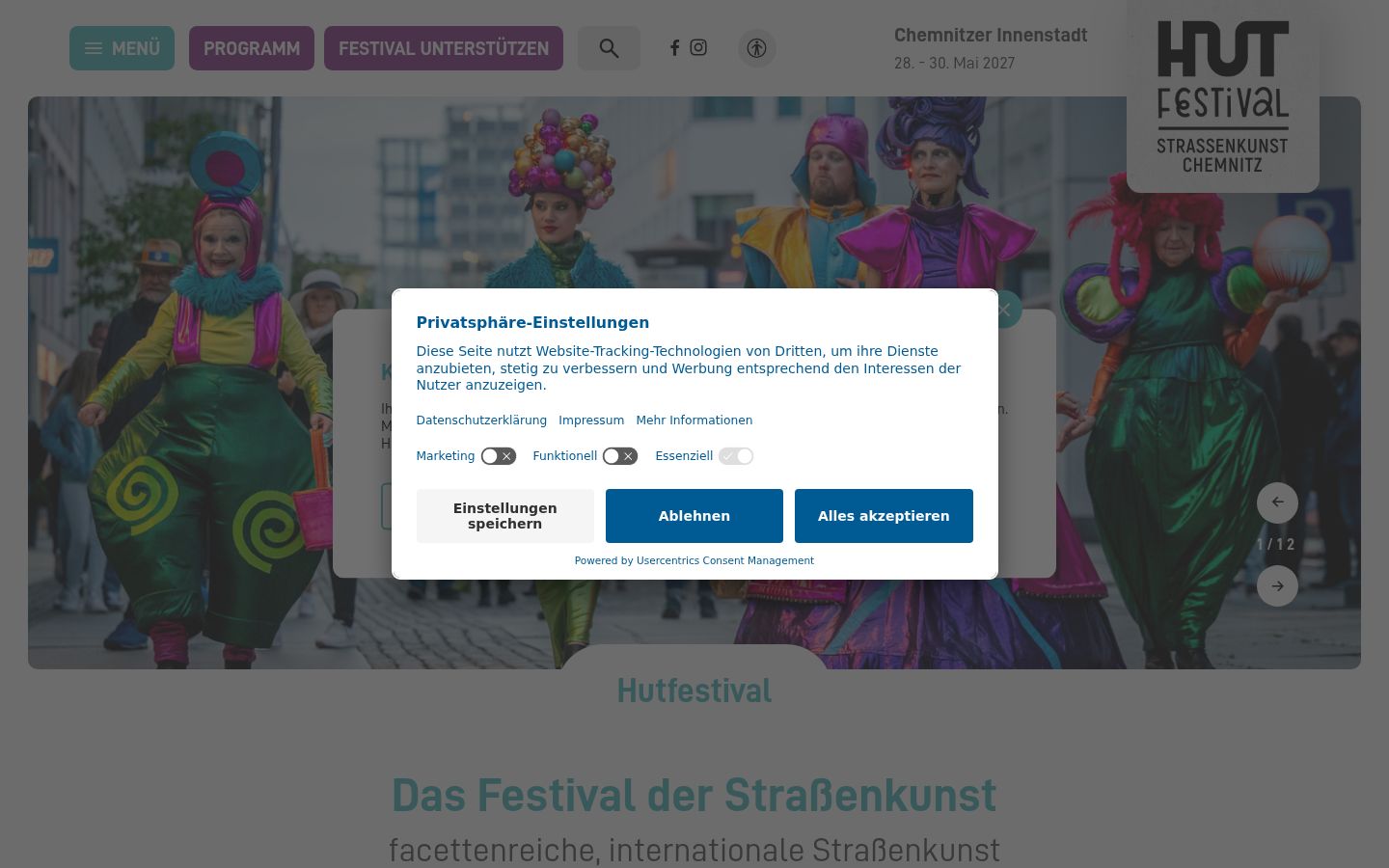Open the Instagram icon link
Screen dimensions: 1389x868
(698, 47)
